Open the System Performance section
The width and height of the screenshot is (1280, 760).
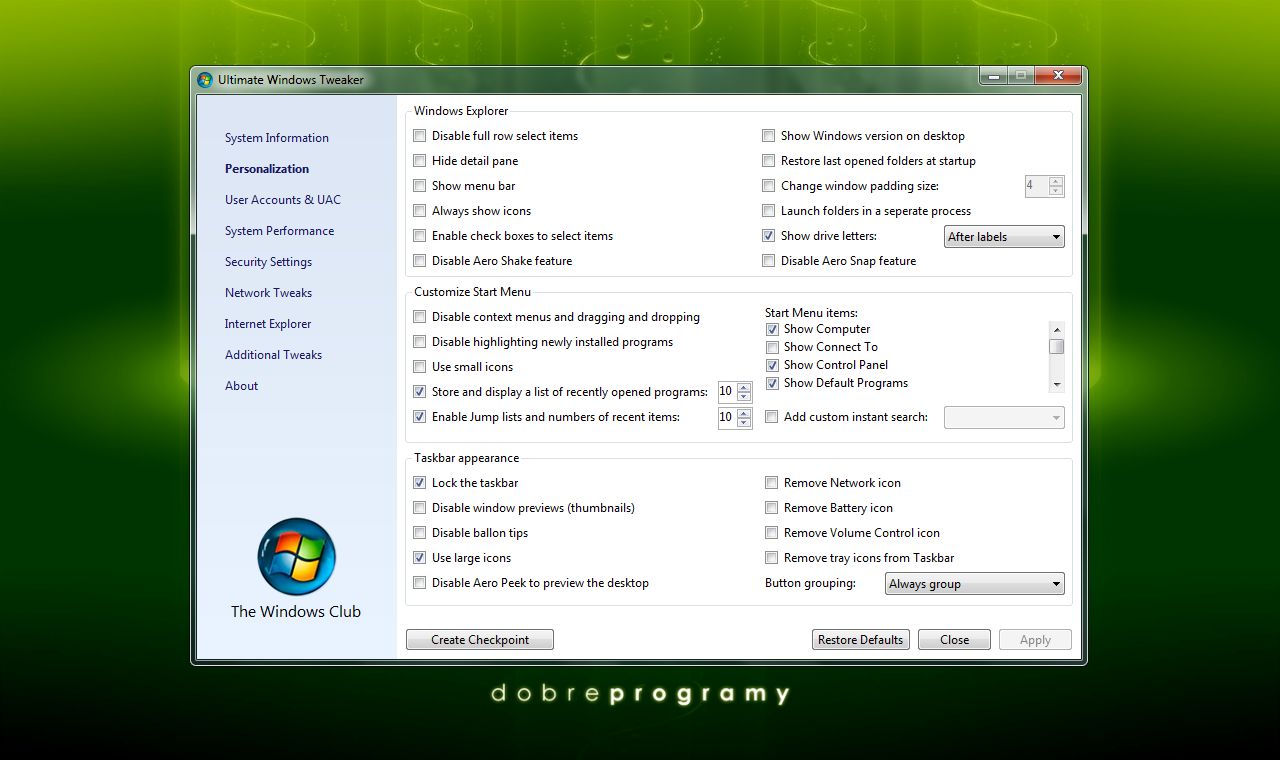click(x=280, y=231)
